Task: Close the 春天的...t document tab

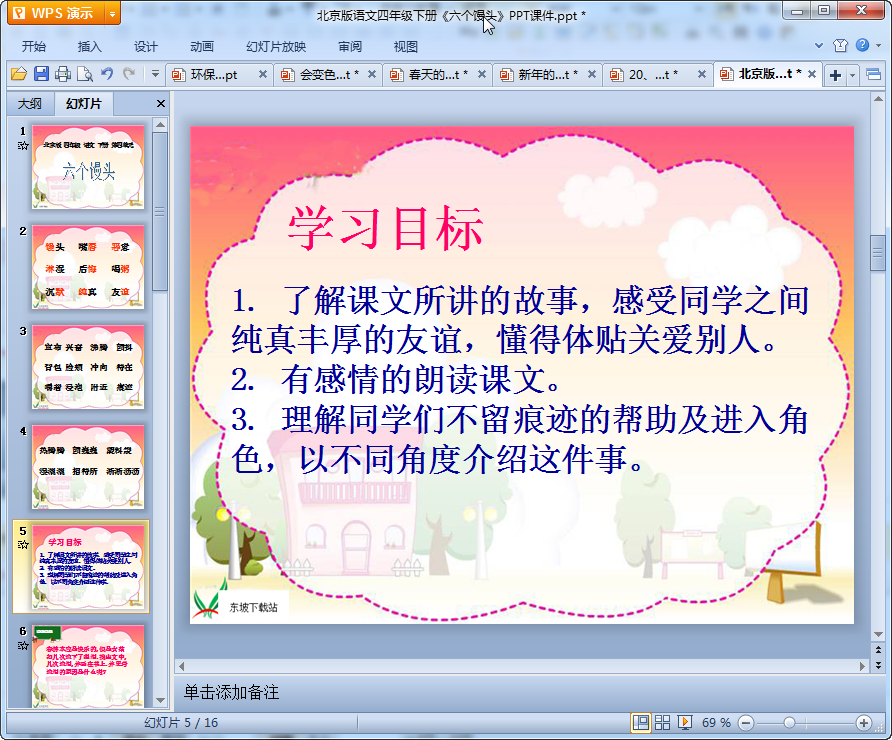Action: [x=481, y=74]
